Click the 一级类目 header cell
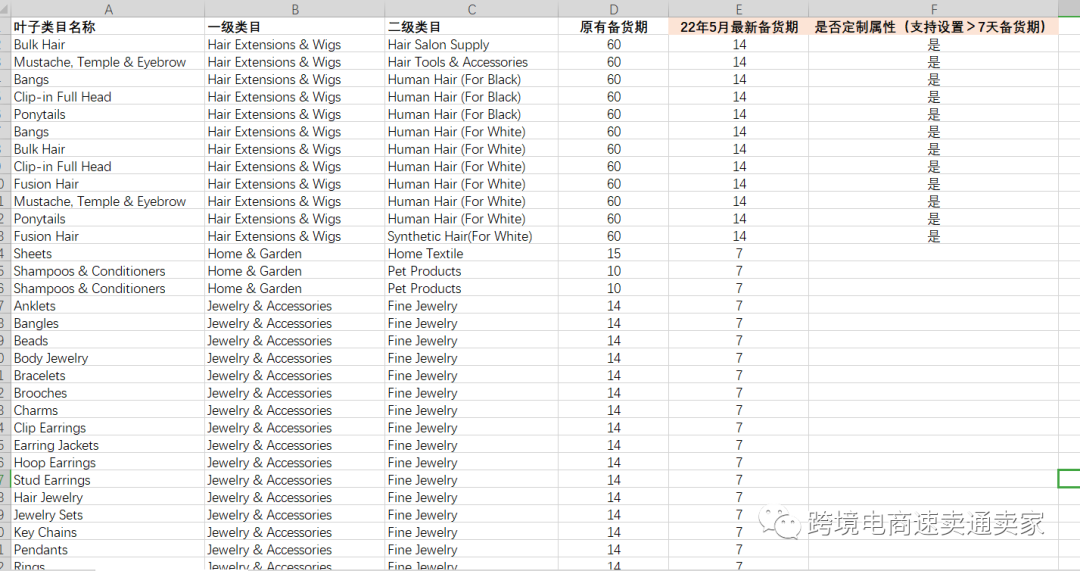The width and height of the screenshot is (1080, 571). (x=295, y=27)
